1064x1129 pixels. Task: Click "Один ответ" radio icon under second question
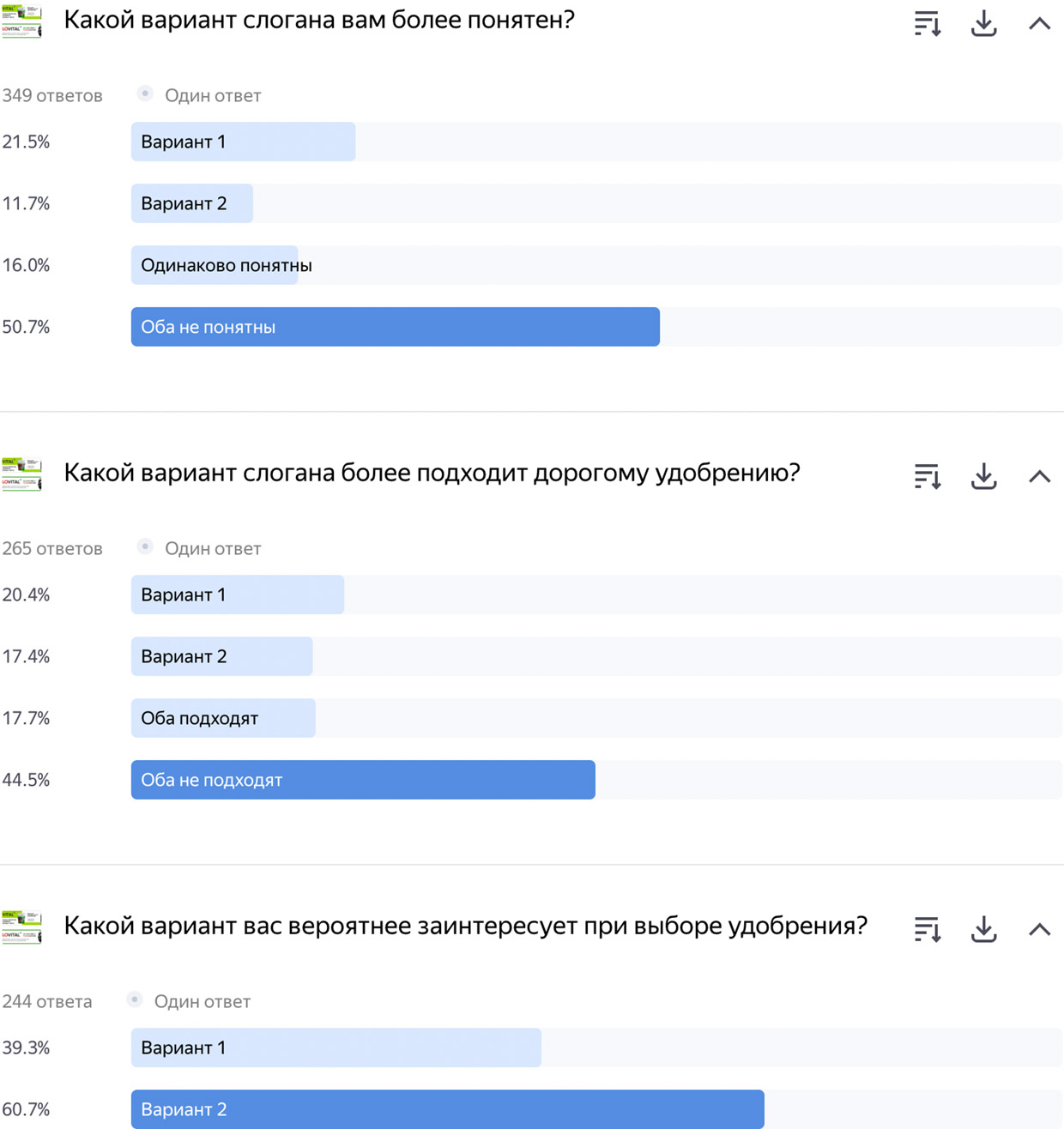pyautogui.click(x=145, y=547)
